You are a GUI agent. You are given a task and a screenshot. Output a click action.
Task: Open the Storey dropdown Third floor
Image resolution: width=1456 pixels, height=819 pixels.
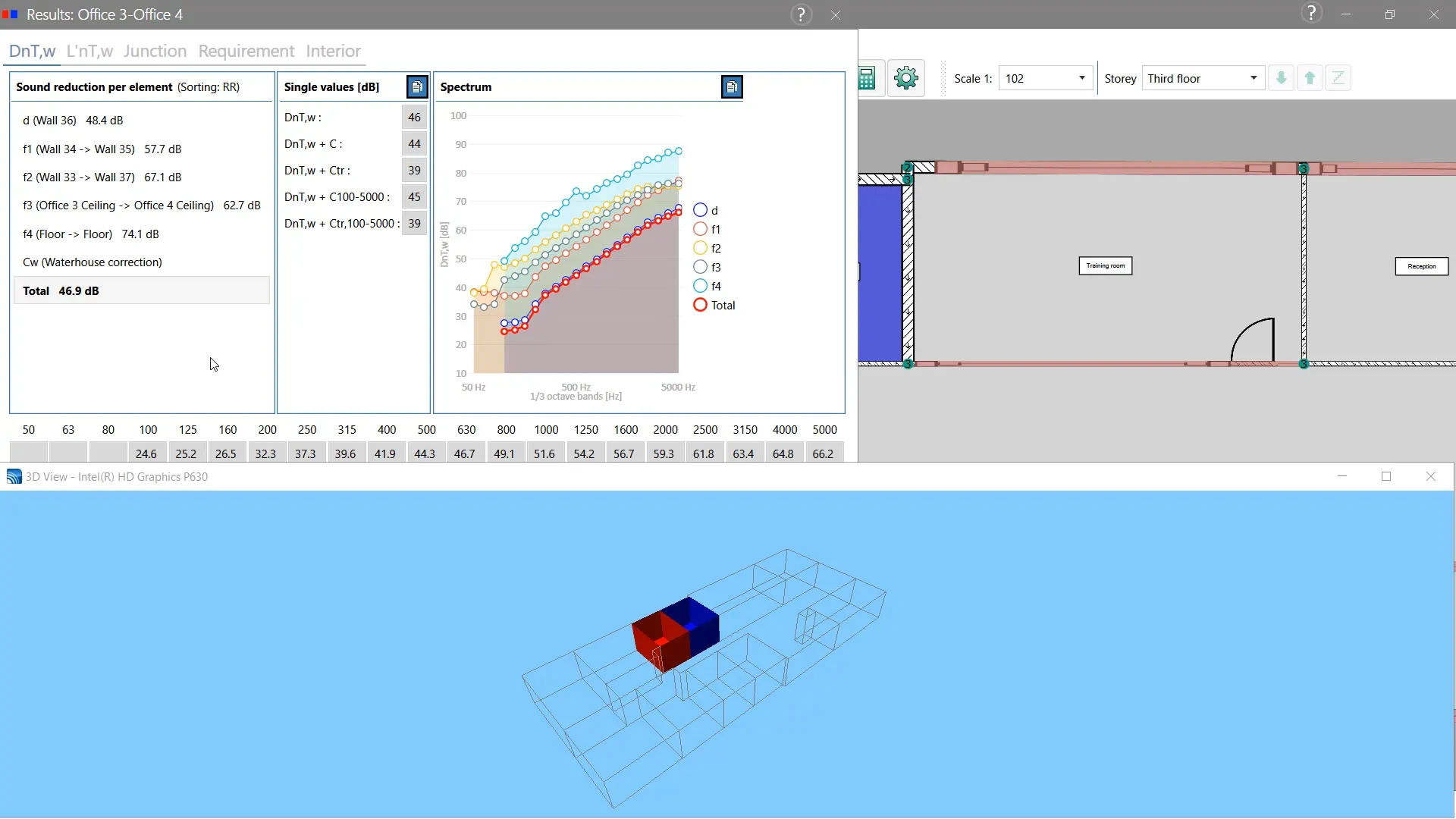(x=1253, y=78)
